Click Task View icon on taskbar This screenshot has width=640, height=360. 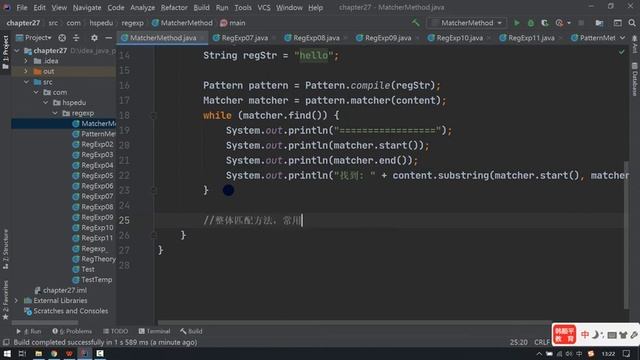[x=22, y=353]
